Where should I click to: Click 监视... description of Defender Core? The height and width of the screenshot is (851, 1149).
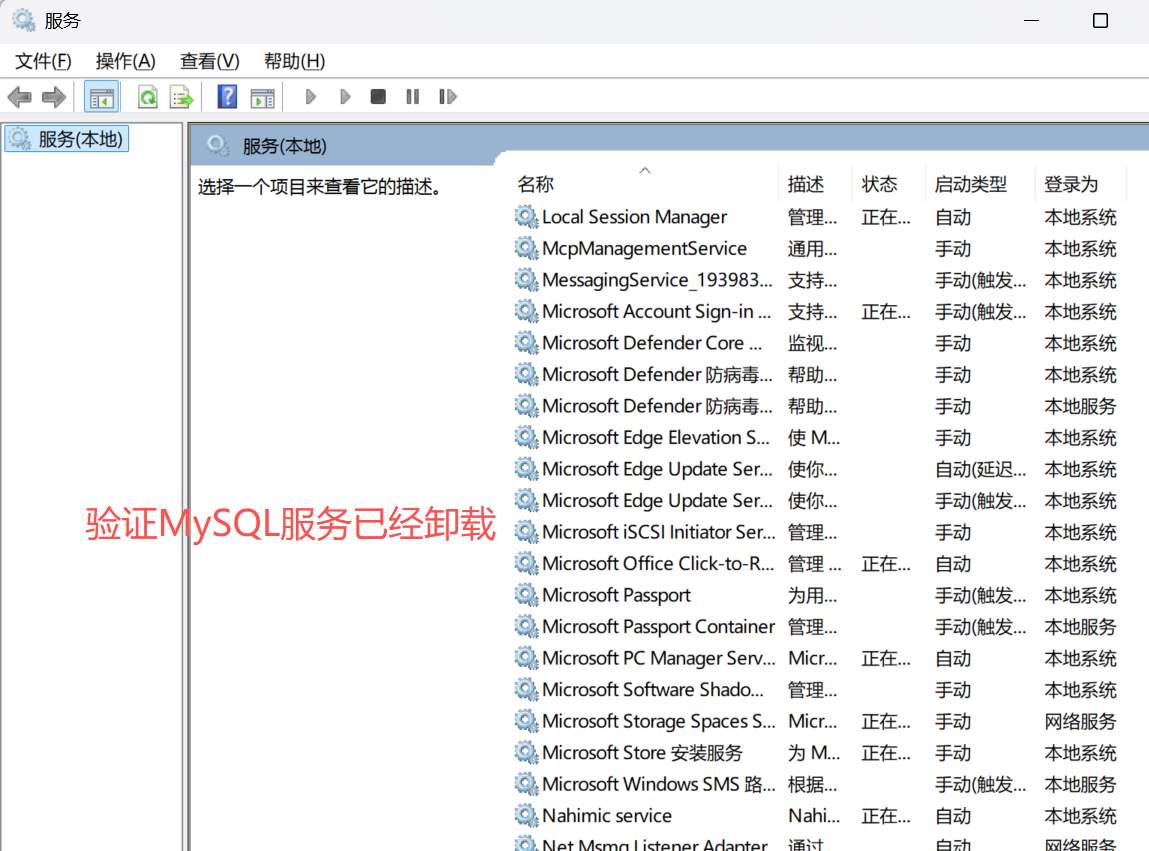click(x=812, y=343)
